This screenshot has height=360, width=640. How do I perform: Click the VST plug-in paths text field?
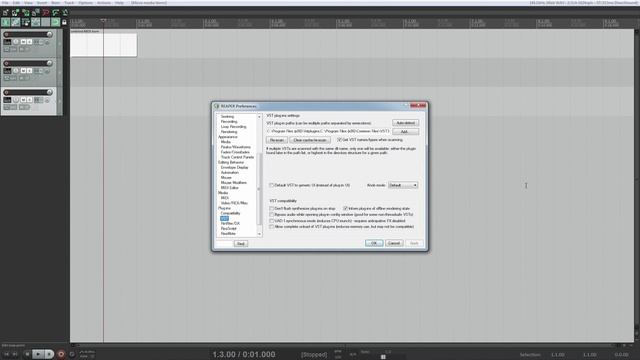click(328, 131)
